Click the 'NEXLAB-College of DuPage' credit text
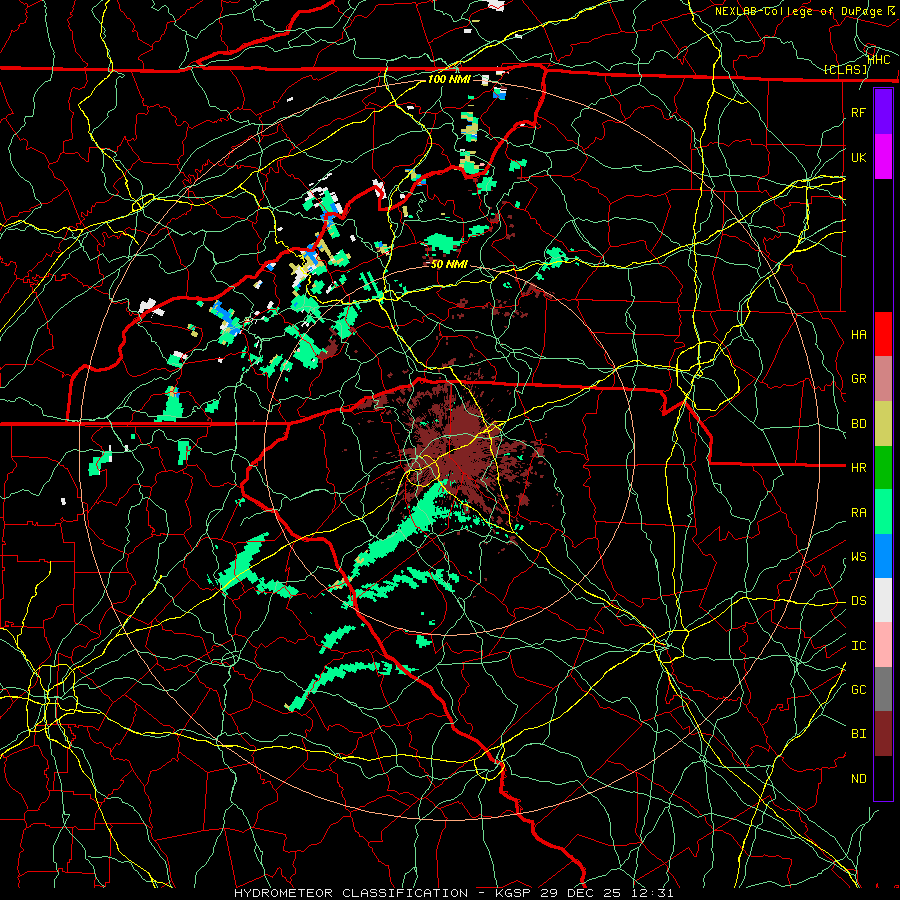 tap(798, 11)
